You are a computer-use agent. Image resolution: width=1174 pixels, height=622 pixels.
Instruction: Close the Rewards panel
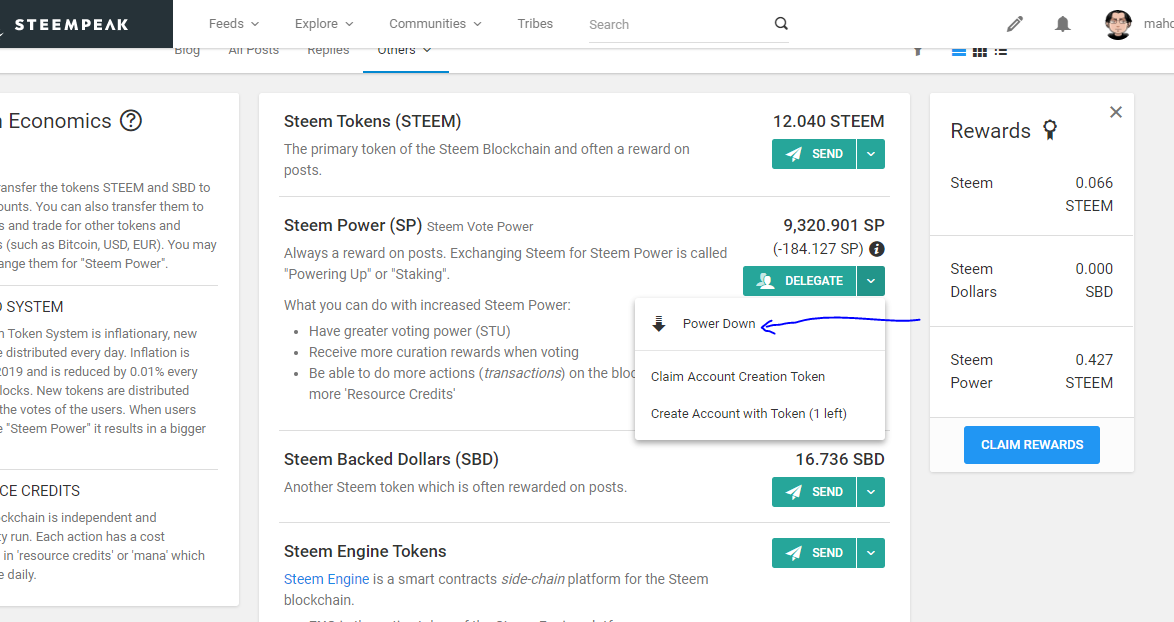[1116, 112]
